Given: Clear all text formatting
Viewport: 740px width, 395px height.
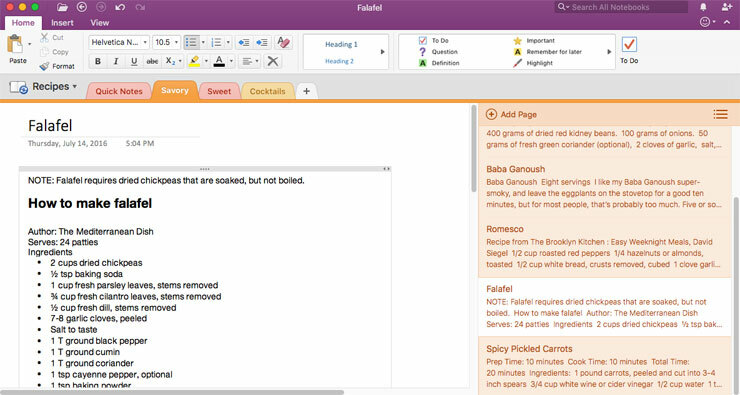Looking at the screenshot, I should 283,42.
